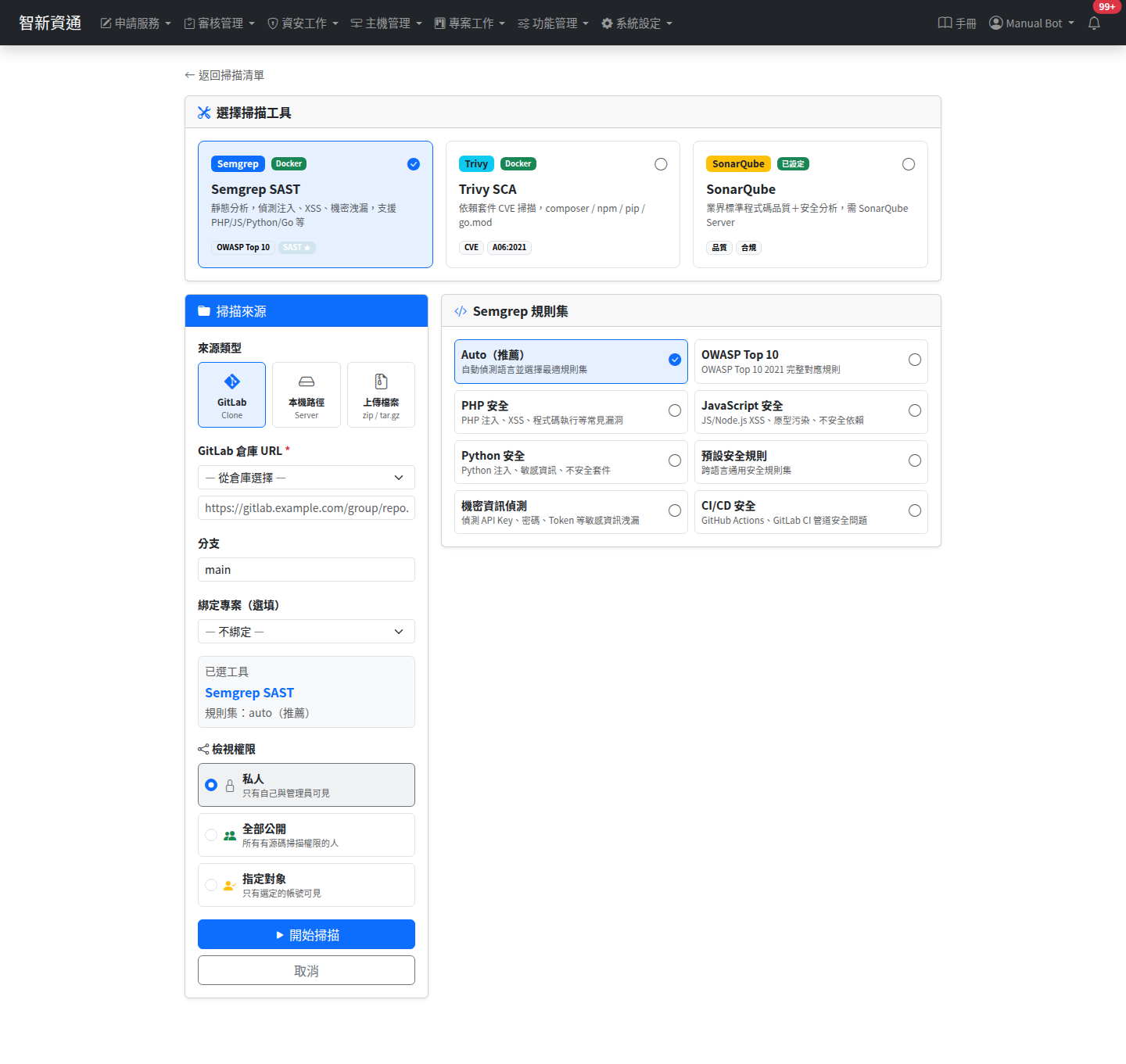Choose the CI/CD 安全 ruleset radio
The image size is (1126, 1064).
[915, 511]
